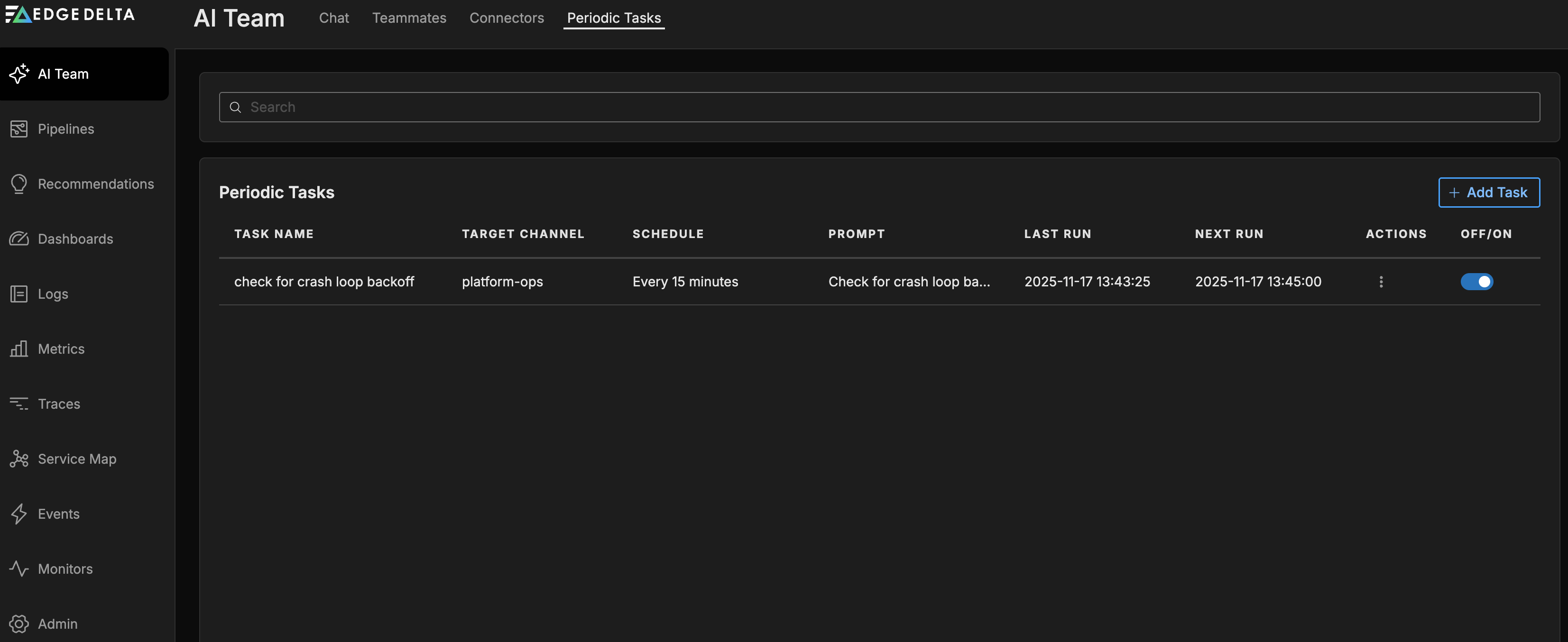The width and height of the screenshot is (1568, 642).
Task: Navigate to Logs in the sidebar
Action: [x=54, y=294]
